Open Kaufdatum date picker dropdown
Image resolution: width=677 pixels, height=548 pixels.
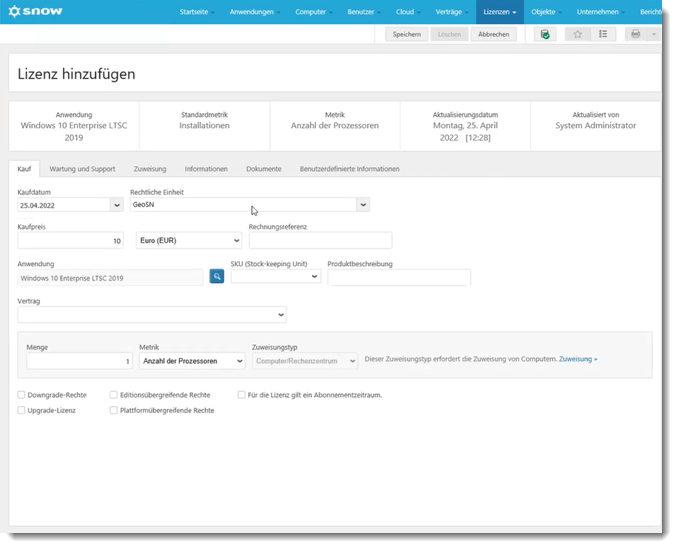click(117, 205)
